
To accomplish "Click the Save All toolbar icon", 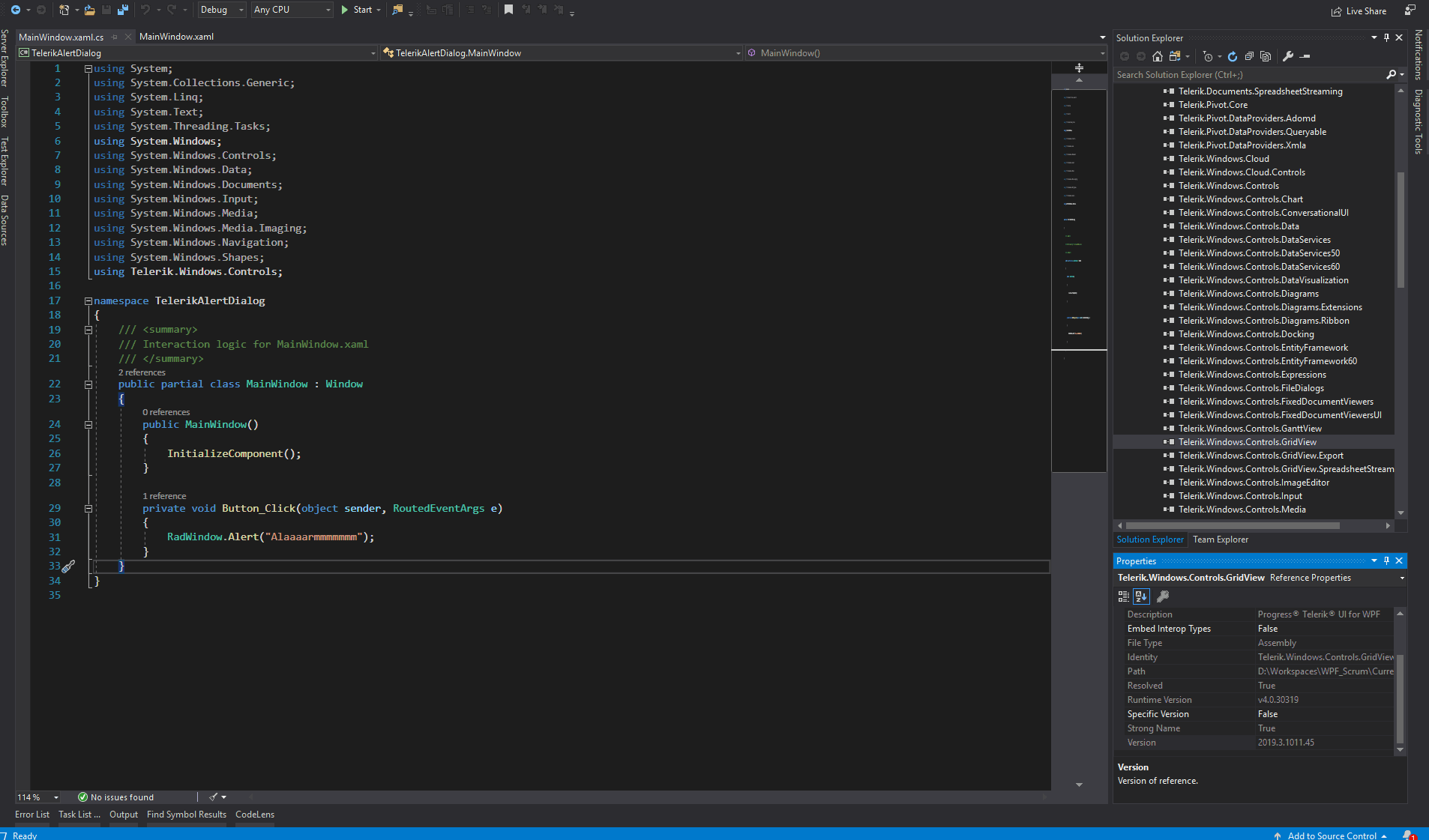I will tap(122, 10).
